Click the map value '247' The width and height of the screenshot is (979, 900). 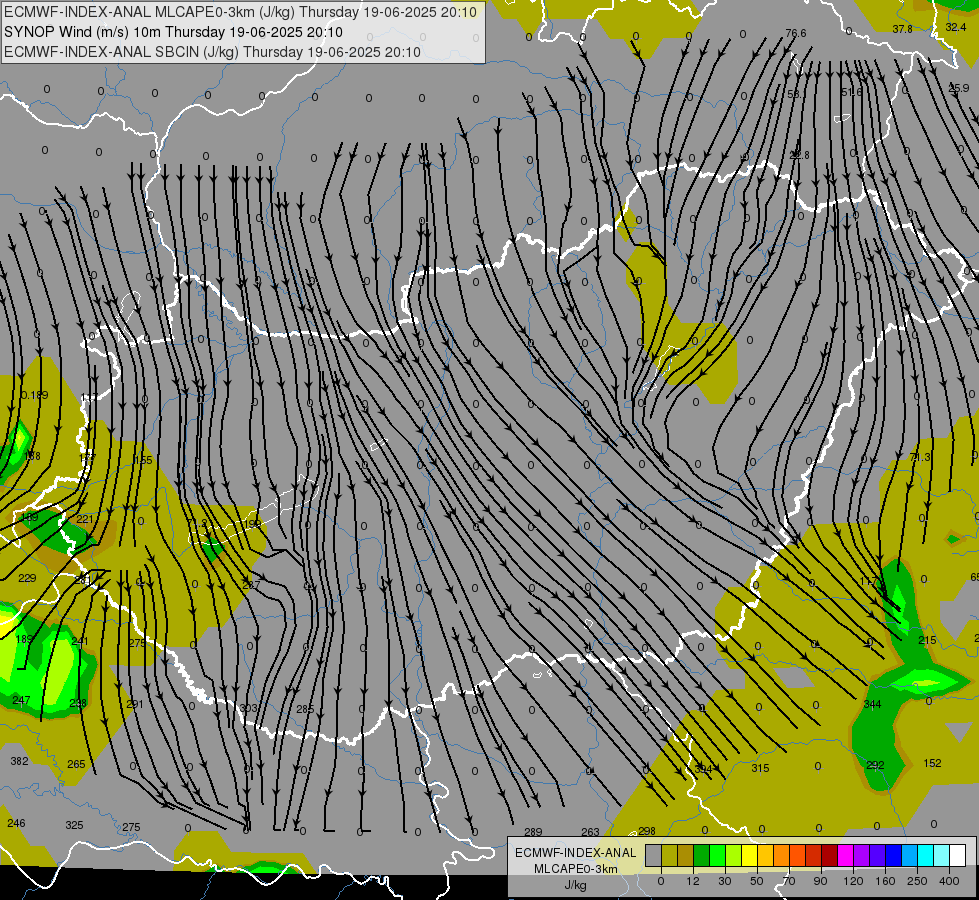click(x=21, y=700)
